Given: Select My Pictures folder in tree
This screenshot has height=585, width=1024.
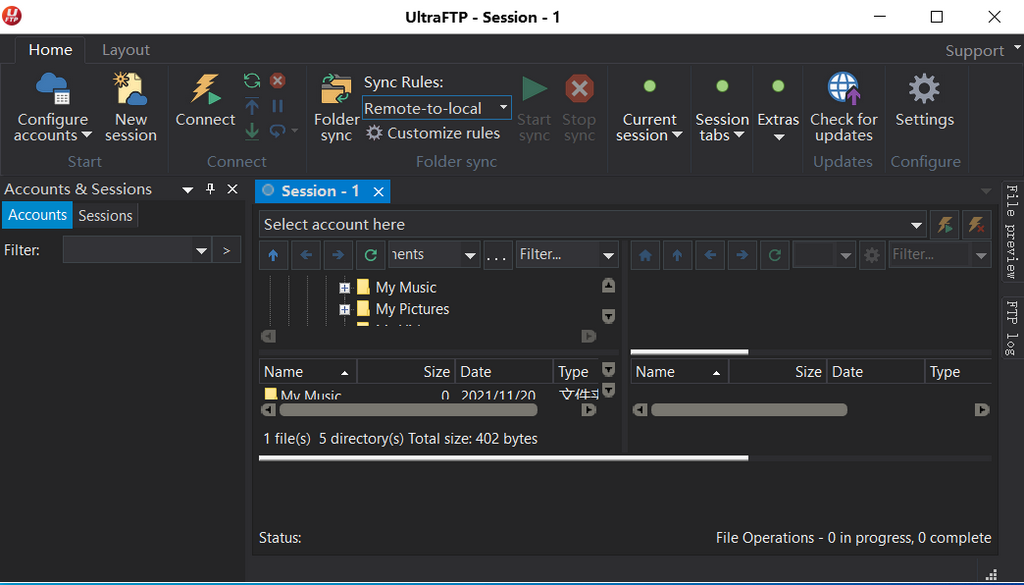Looking at the screenshot, I should point(412,309).
